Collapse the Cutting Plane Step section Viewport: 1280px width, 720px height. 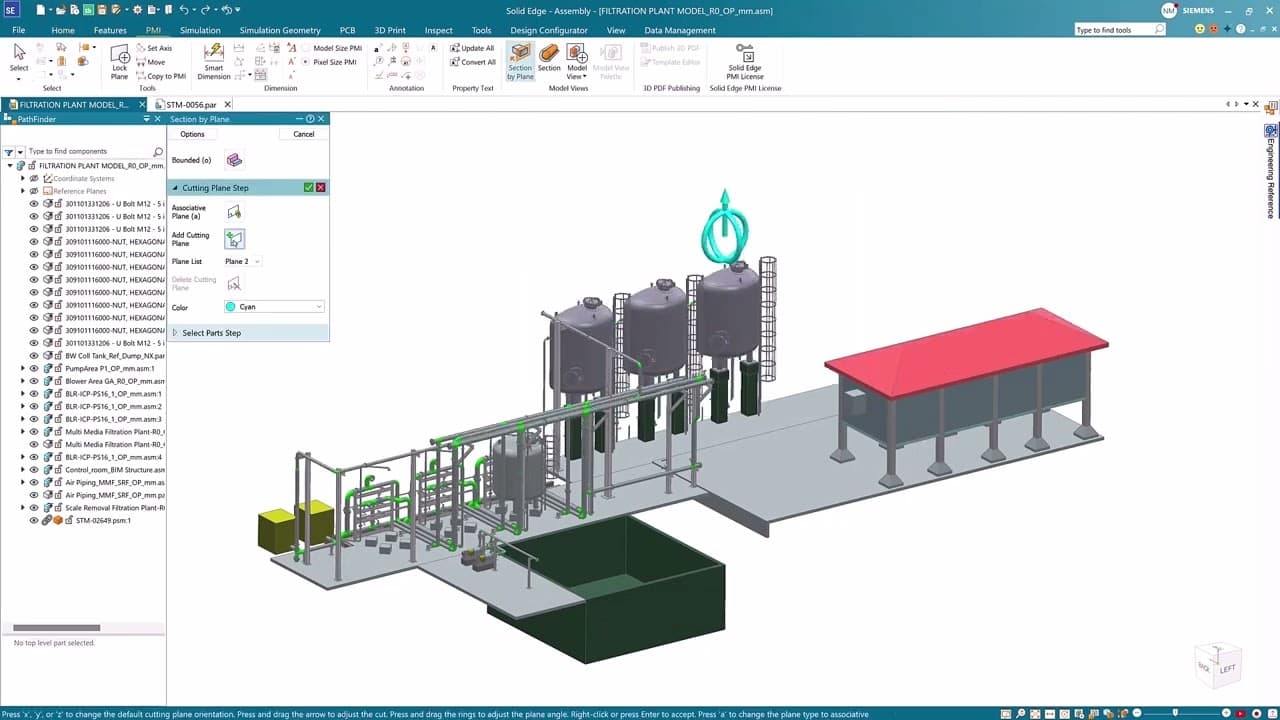pyautogui.click(x=174, y=188)
